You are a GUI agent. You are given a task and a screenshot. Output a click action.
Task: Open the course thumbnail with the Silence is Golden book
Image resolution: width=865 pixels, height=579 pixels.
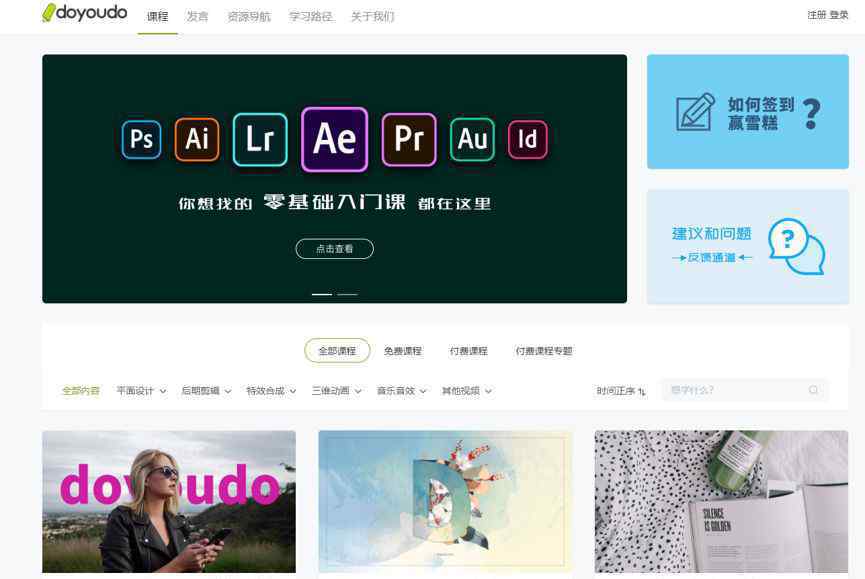721,502
